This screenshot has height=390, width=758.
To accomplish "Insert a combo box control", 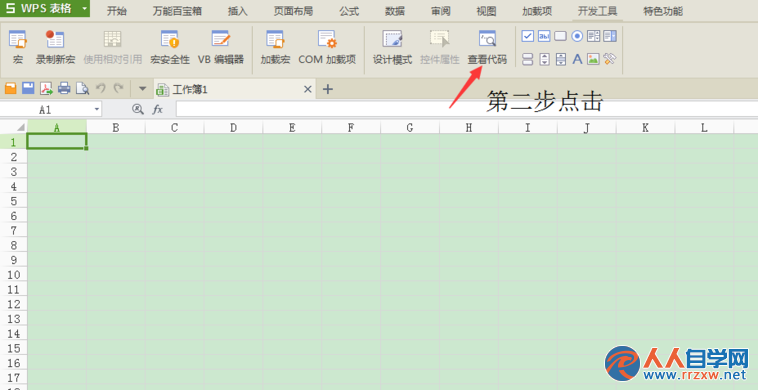I will (x=610, y=36).
